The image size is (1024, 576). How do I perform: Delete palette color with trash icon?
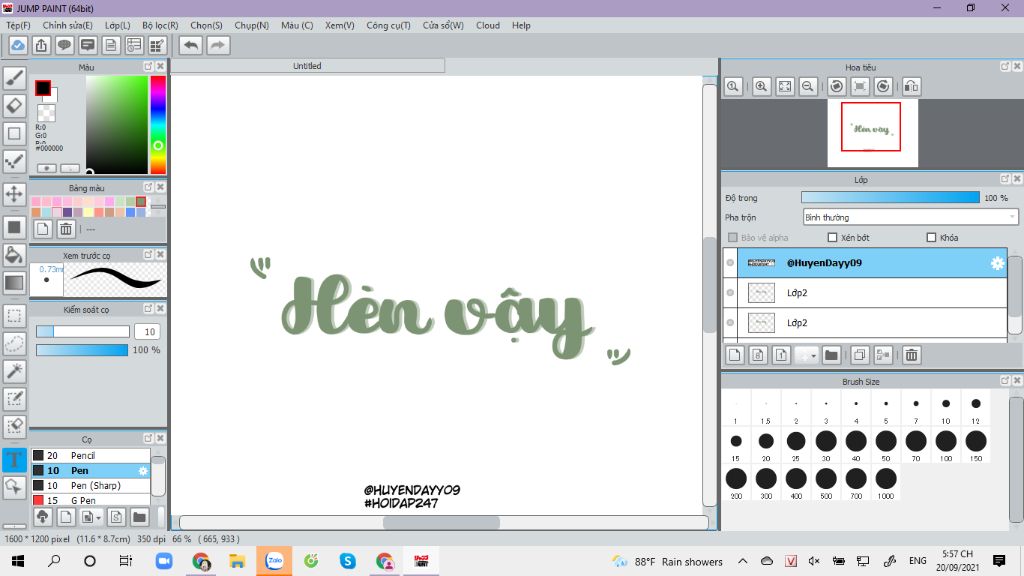pos(66,229)
